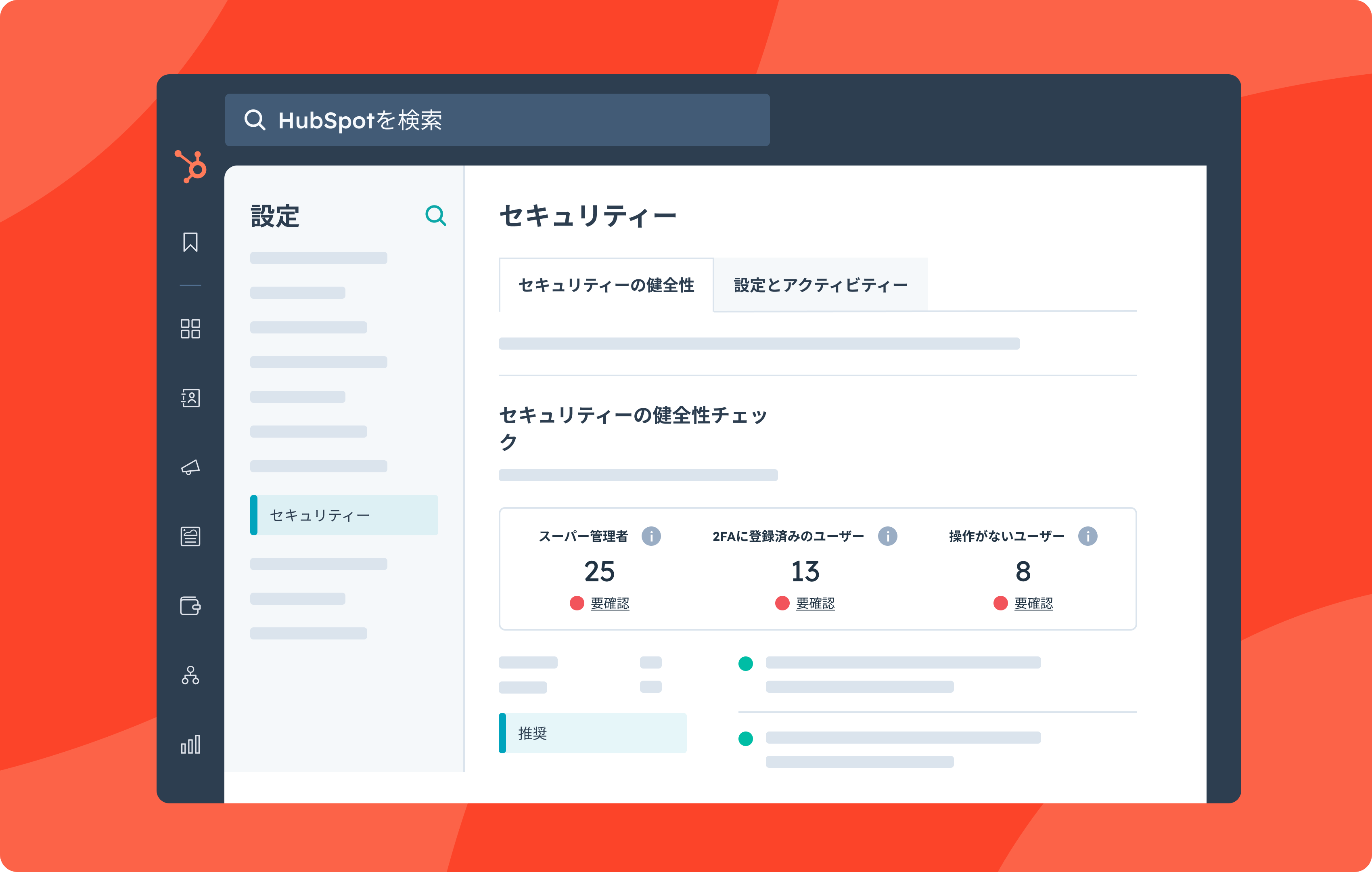Switch to セキュリティーの健全性 tab

[x=606, y=285]
